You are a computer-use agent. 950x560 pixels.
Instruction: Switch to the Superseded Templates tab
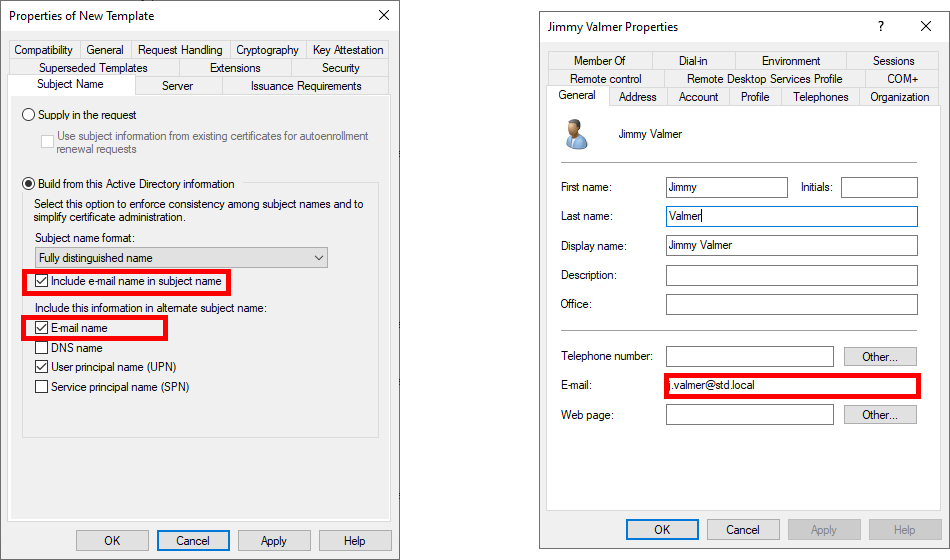point(93,68)
